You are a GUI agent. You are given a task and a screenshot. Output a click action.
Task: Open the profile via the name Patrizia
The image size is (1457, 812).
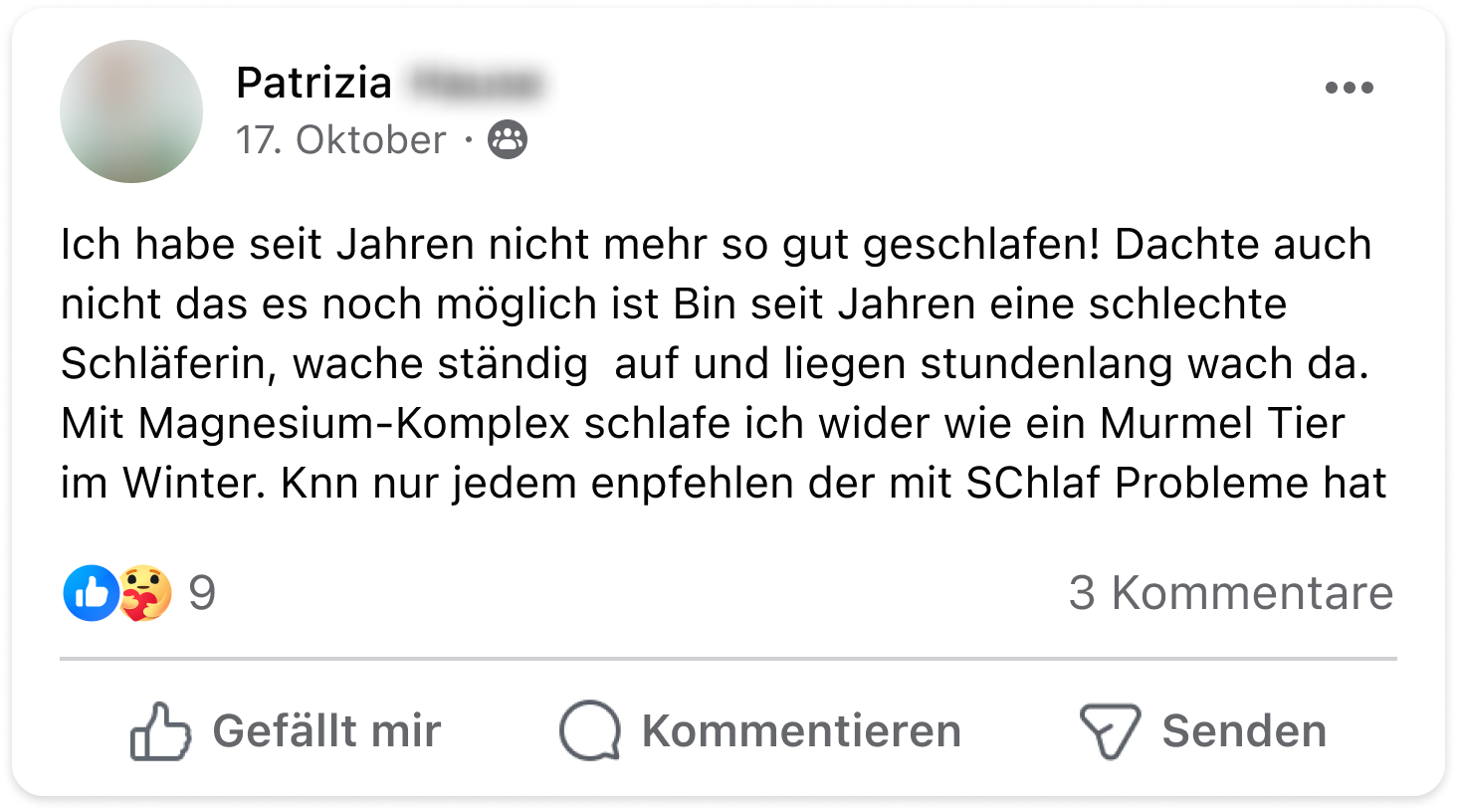pyautogui.click(x=313, y=83)
